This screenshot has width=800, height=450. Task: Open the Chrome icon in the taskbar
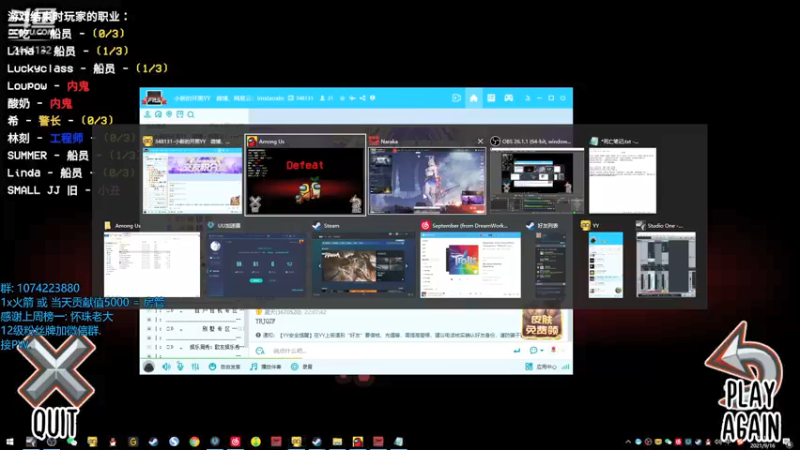pyautogui.click(x=194, y=441)
